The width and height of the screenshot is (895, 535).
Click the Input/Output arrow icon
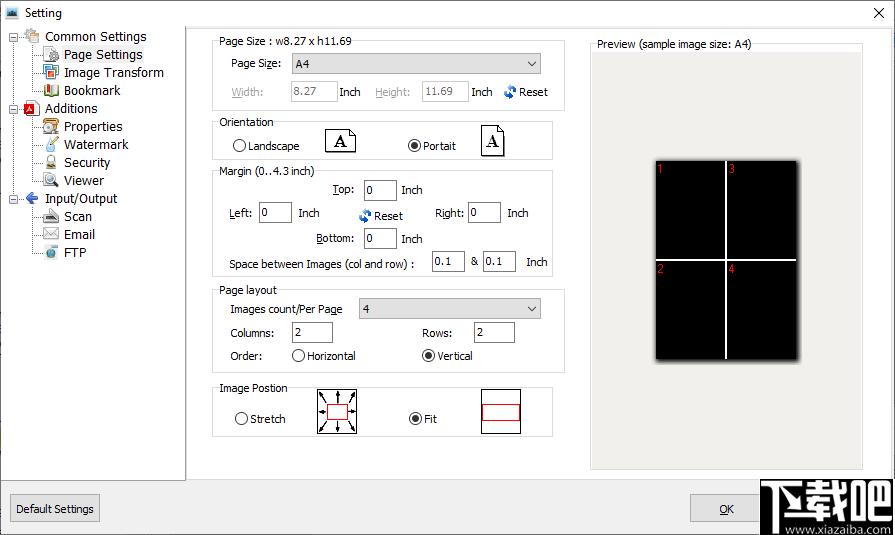[32, 198]
